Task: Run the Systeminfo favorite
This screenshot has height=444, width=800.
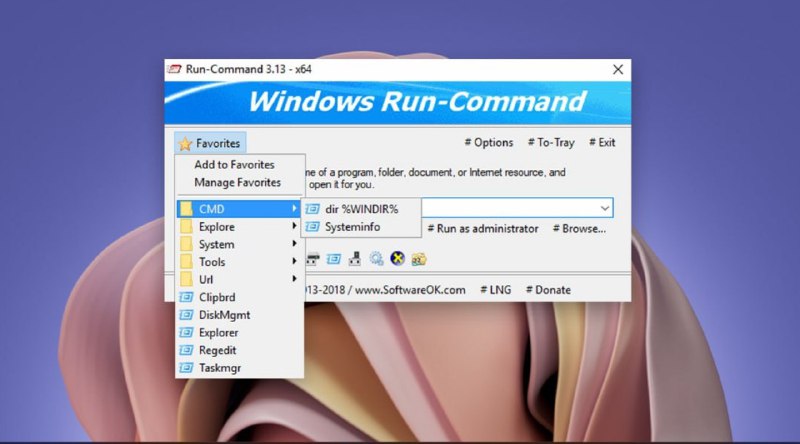Action: pos(361,227)
